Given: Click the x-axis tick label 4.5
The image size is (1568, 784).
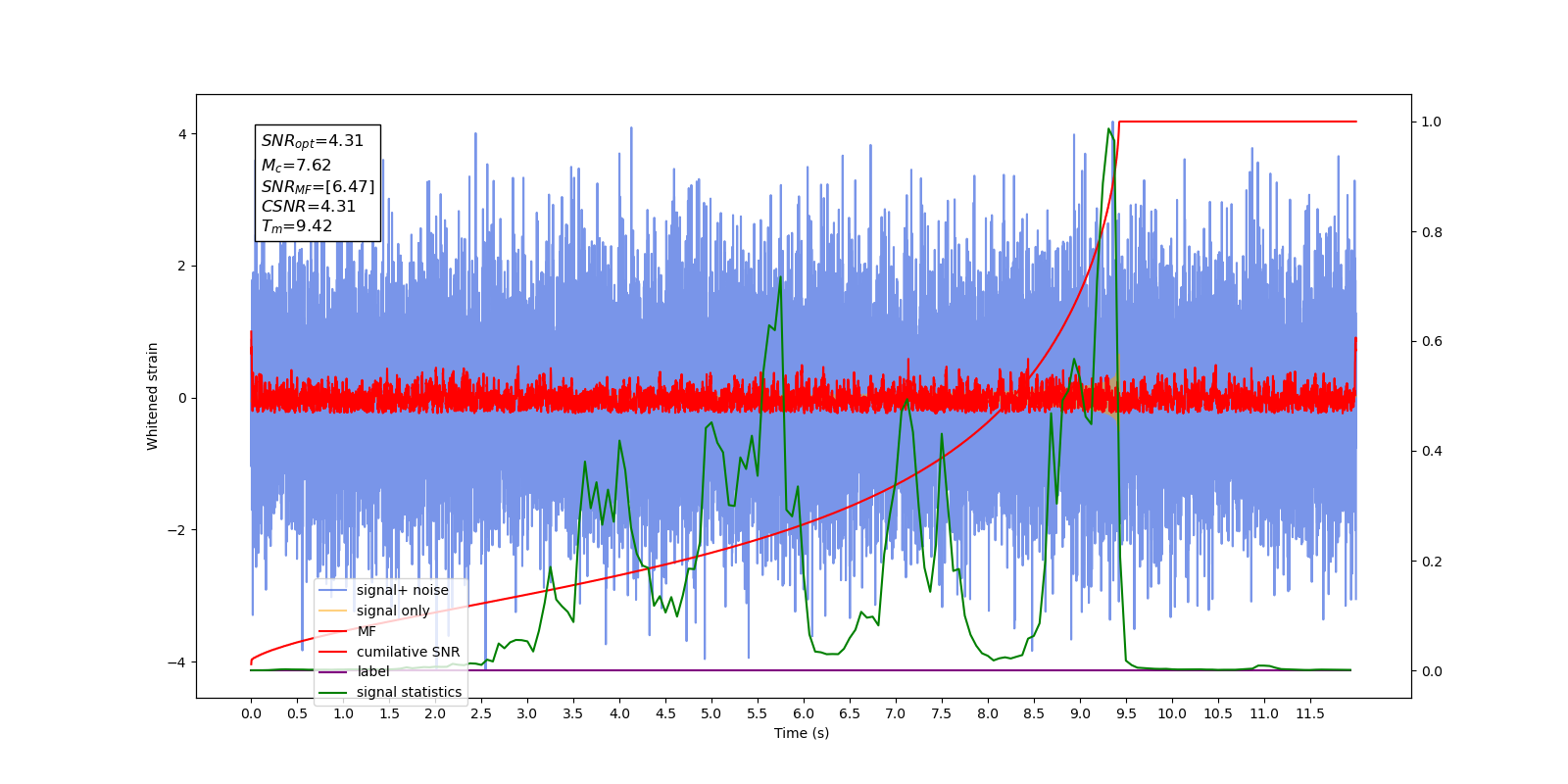Looking at the screenshot, I should coord(665,713).
